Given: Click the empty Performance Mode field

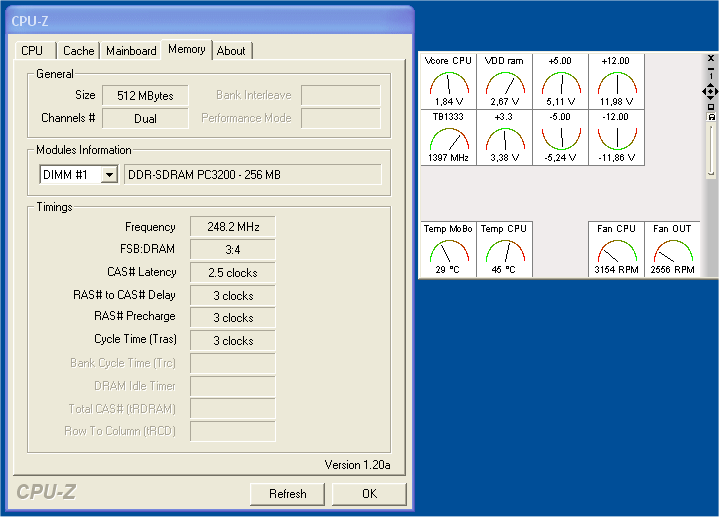Looking at the screenshot, I should pyautogui.click(x=341, y=118).
